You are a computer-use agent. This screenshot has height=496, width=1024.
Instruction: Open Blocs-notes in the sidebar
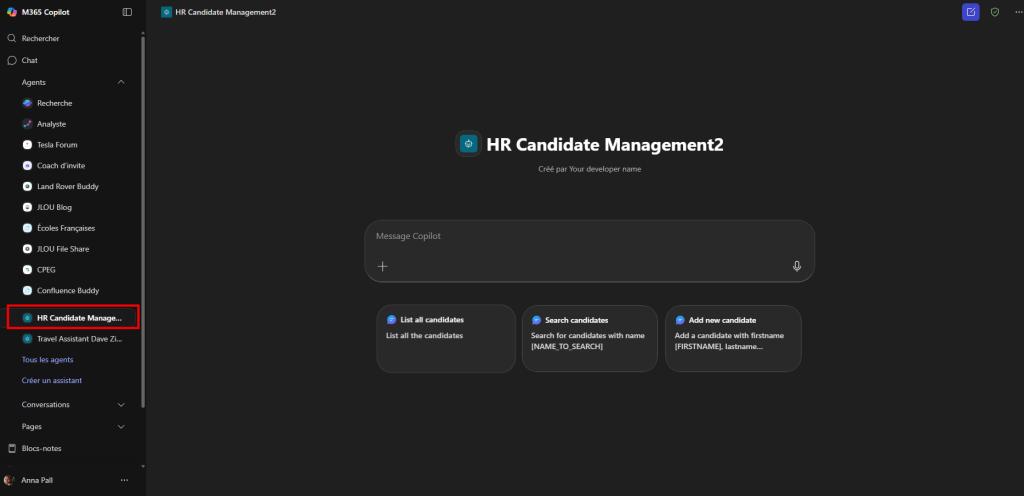tap(41, 448)
